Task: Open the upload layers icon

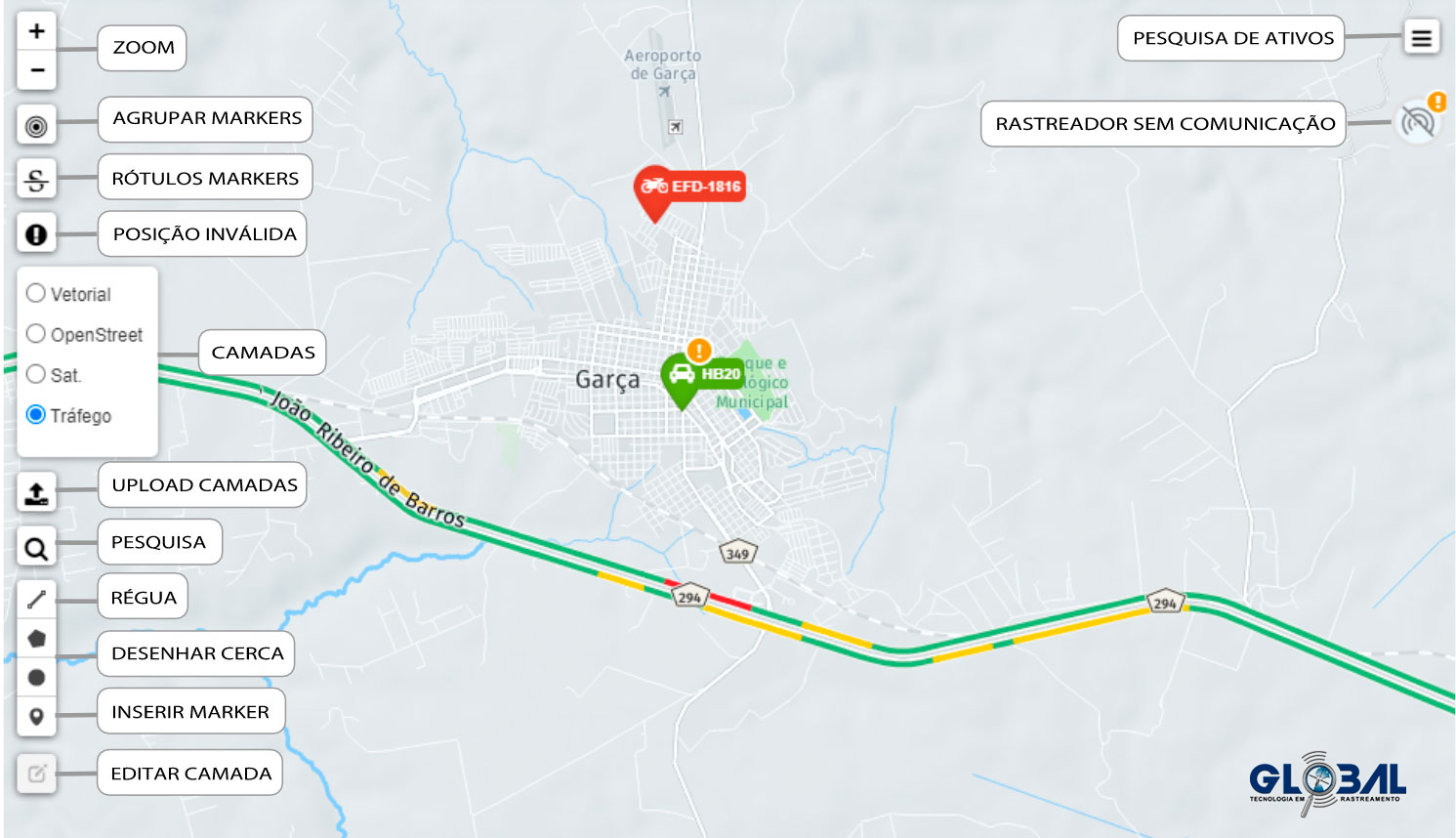Action: (x=36, y=493)
